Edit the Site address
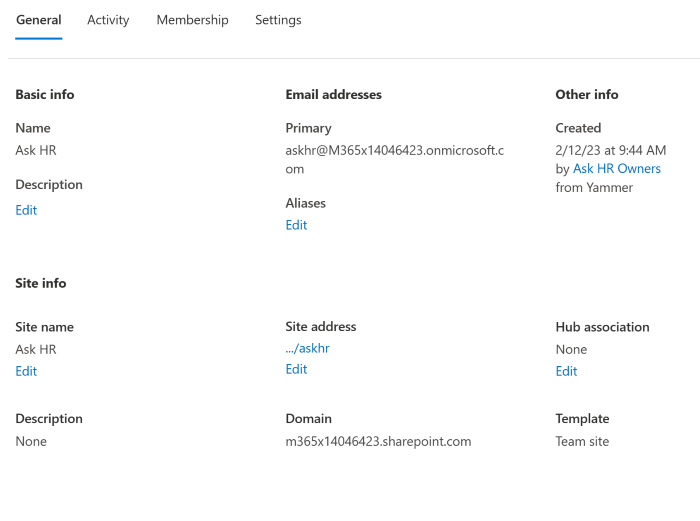 [296, 369]
